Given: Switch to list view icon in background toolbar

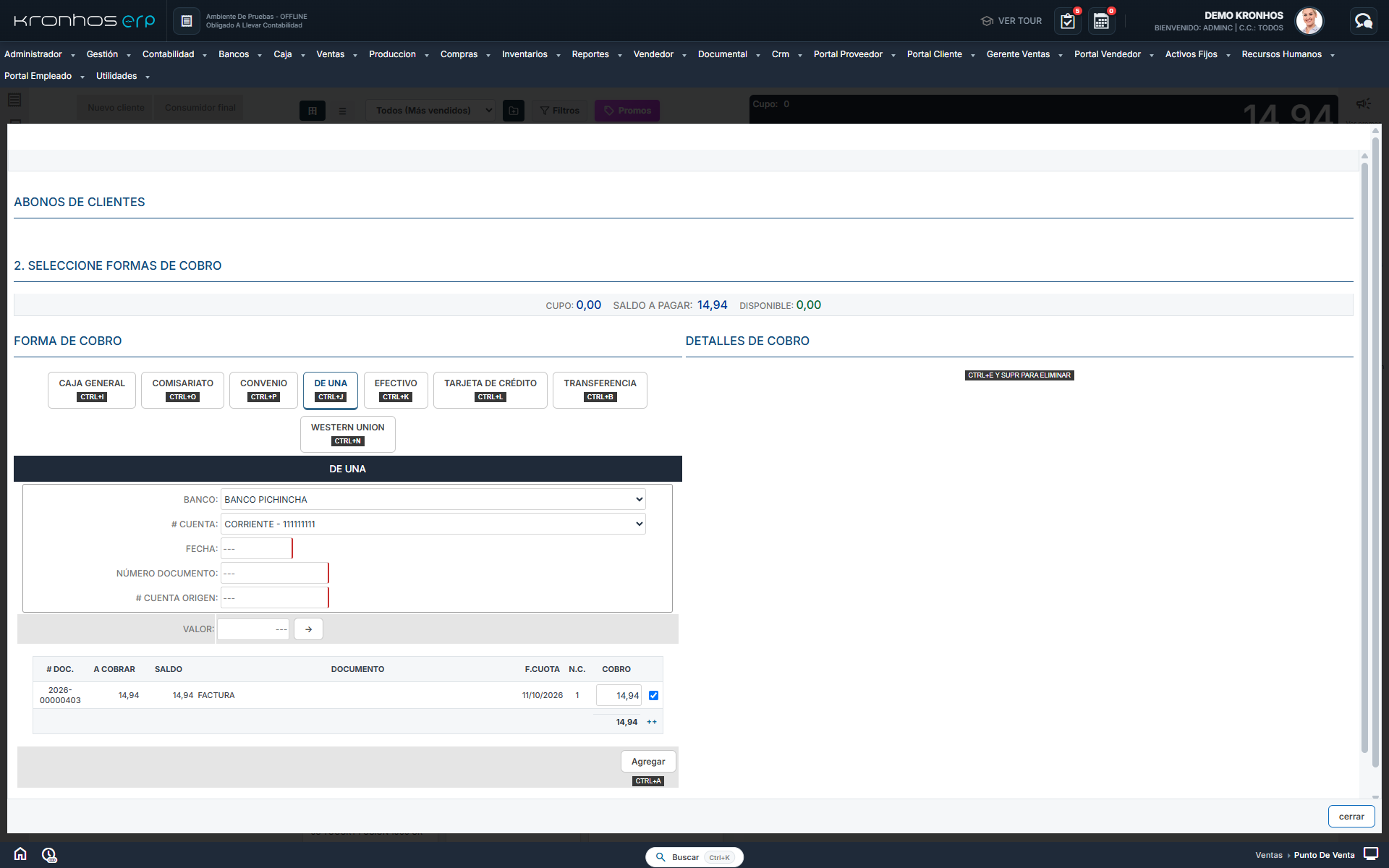Looking at the screenshot, I should pyautogui.click(x=343, y=111).
